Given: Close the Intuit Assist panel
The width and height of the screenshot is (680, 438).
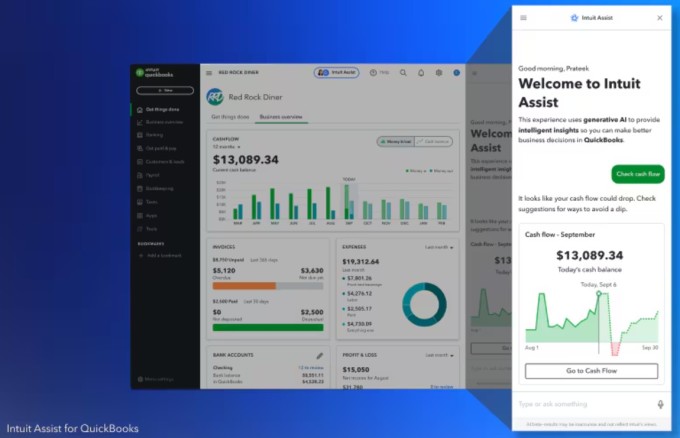Looking at the screenshot, I should click(659, 18).
